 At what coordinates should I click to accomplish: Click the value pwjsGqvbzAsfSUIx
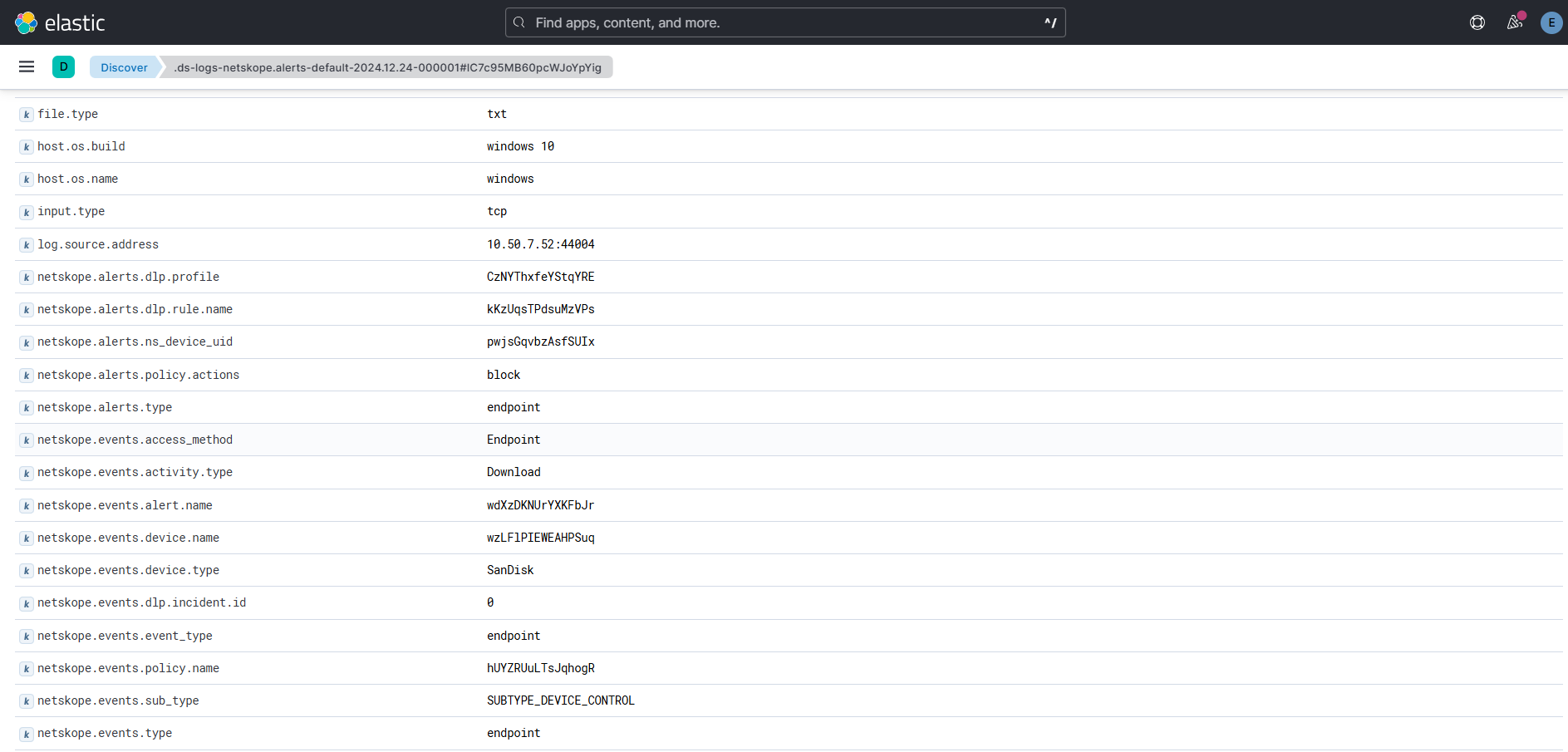pos(541,342)
